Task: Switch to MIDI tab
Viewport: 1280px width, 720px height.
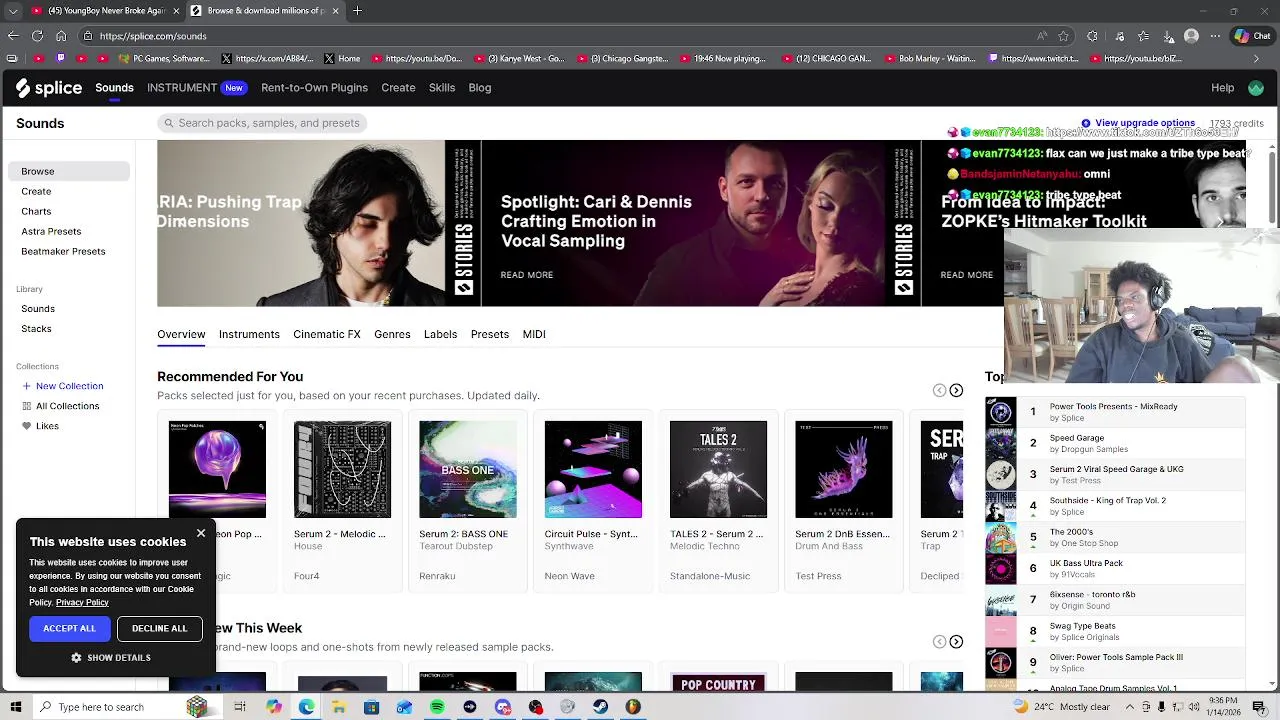Action: [x=534, y=334]
